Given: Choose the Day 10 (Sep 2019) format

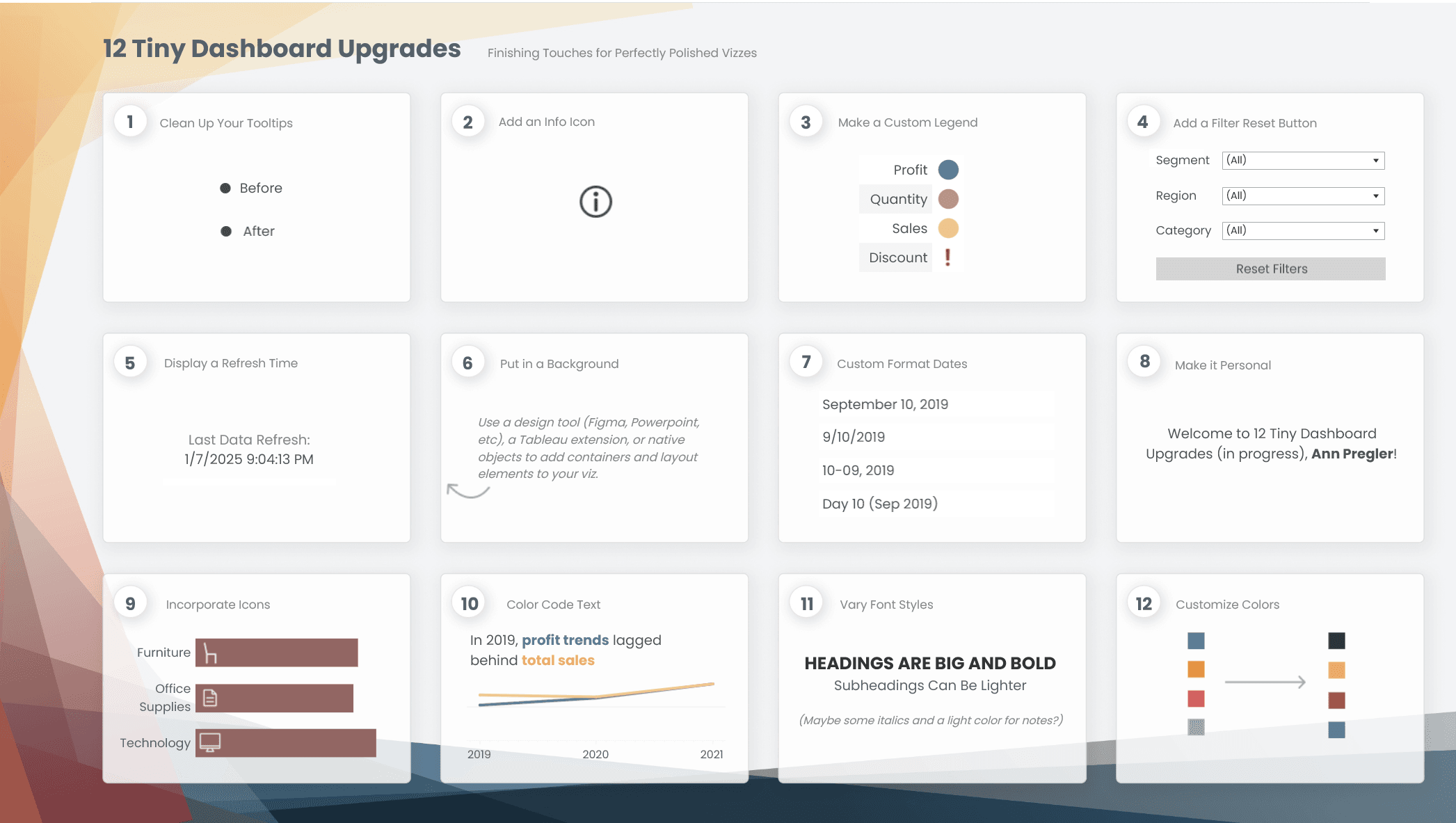Looking at the screenshot, I should point(879,504).
